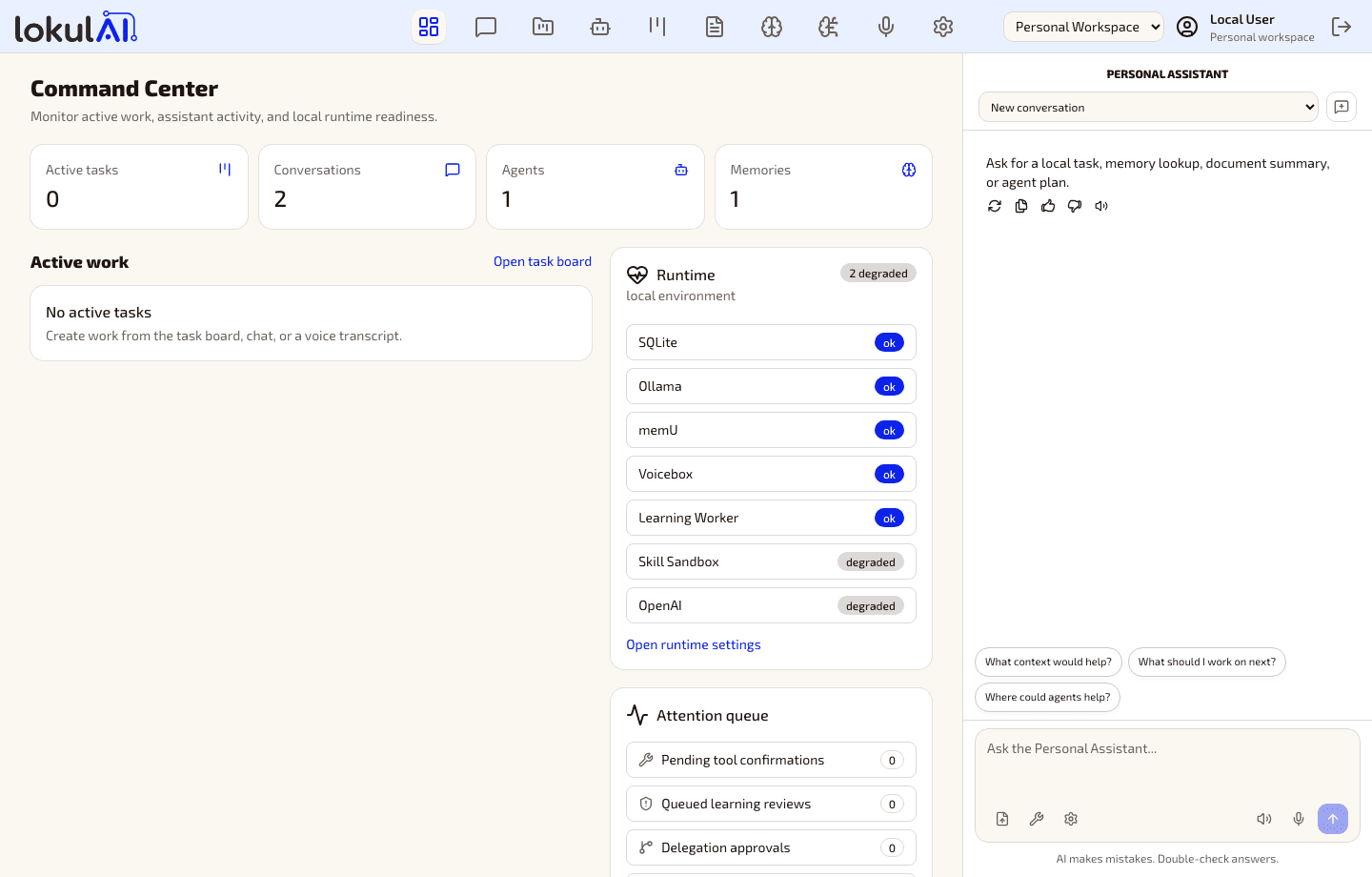Choose 'Where could agents help?' suggestion
Image resolution: width=1372 pixels, height=877 pixels.
[x=1047, y=697]
